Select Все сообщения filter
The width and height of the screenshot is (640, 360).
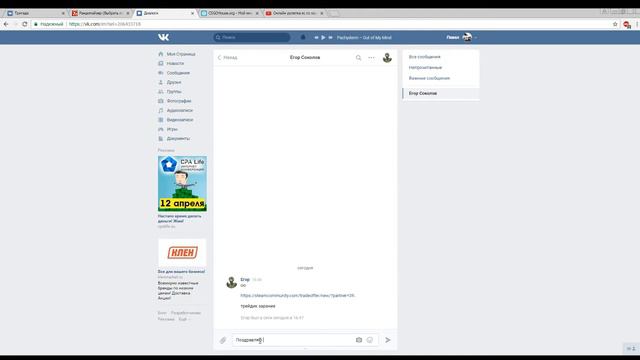pyautogui.click(x=424, y=57)
